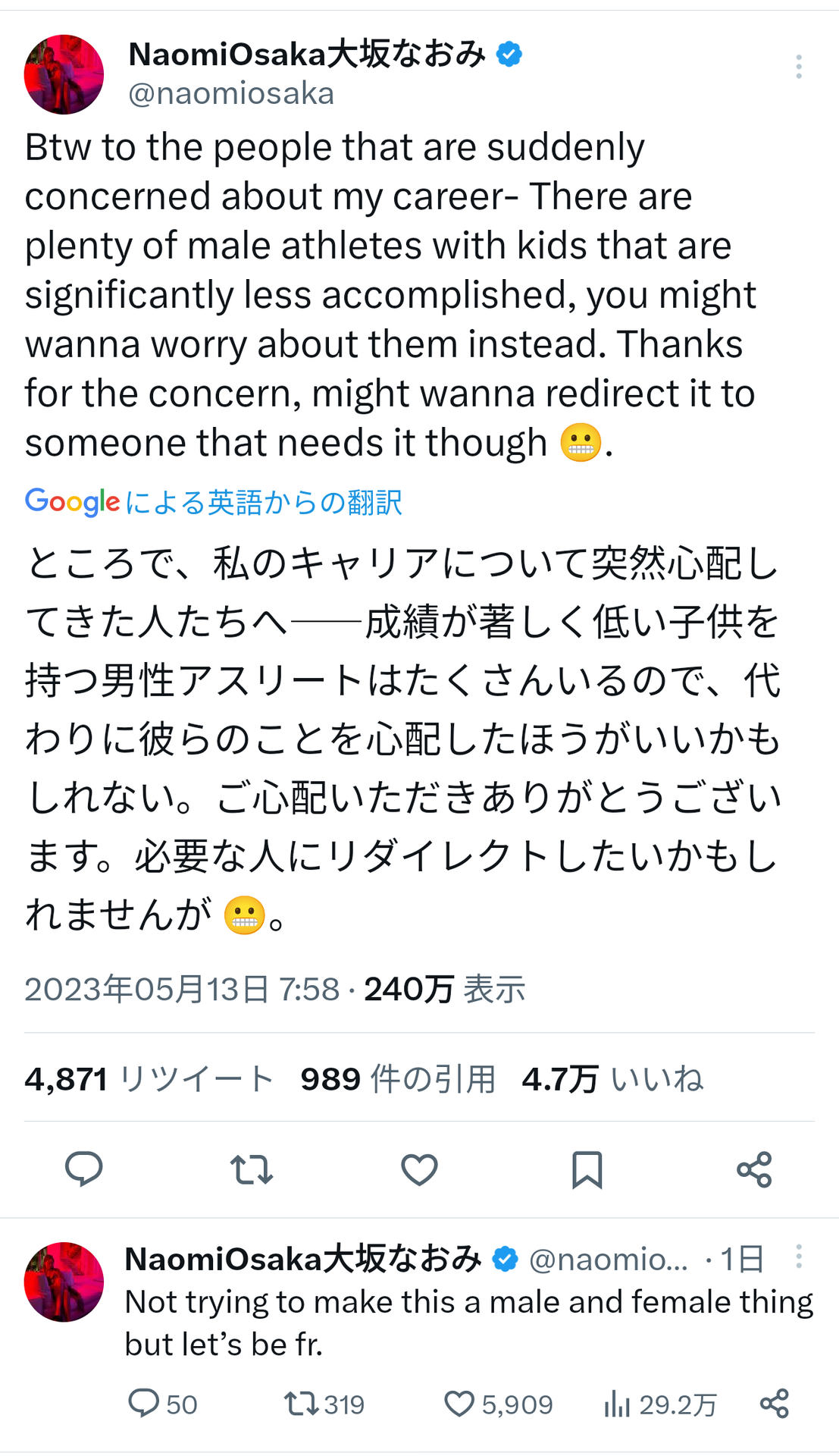Image resolution: width=839 pixels, height=1456 pixels.
Task: Open avatar on the reply tweet
Action: pyautogui.click(x=64, y=1282)
